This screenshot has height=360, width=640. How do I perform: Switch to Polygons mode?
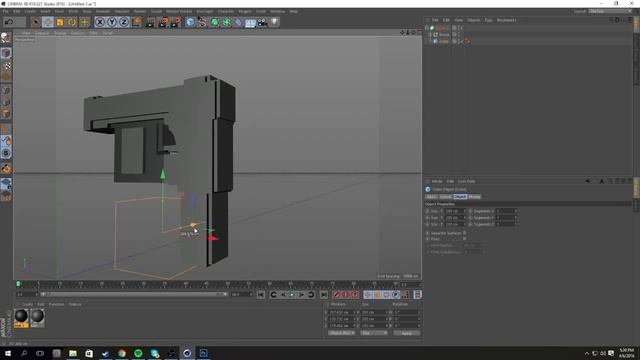(6, 114)
